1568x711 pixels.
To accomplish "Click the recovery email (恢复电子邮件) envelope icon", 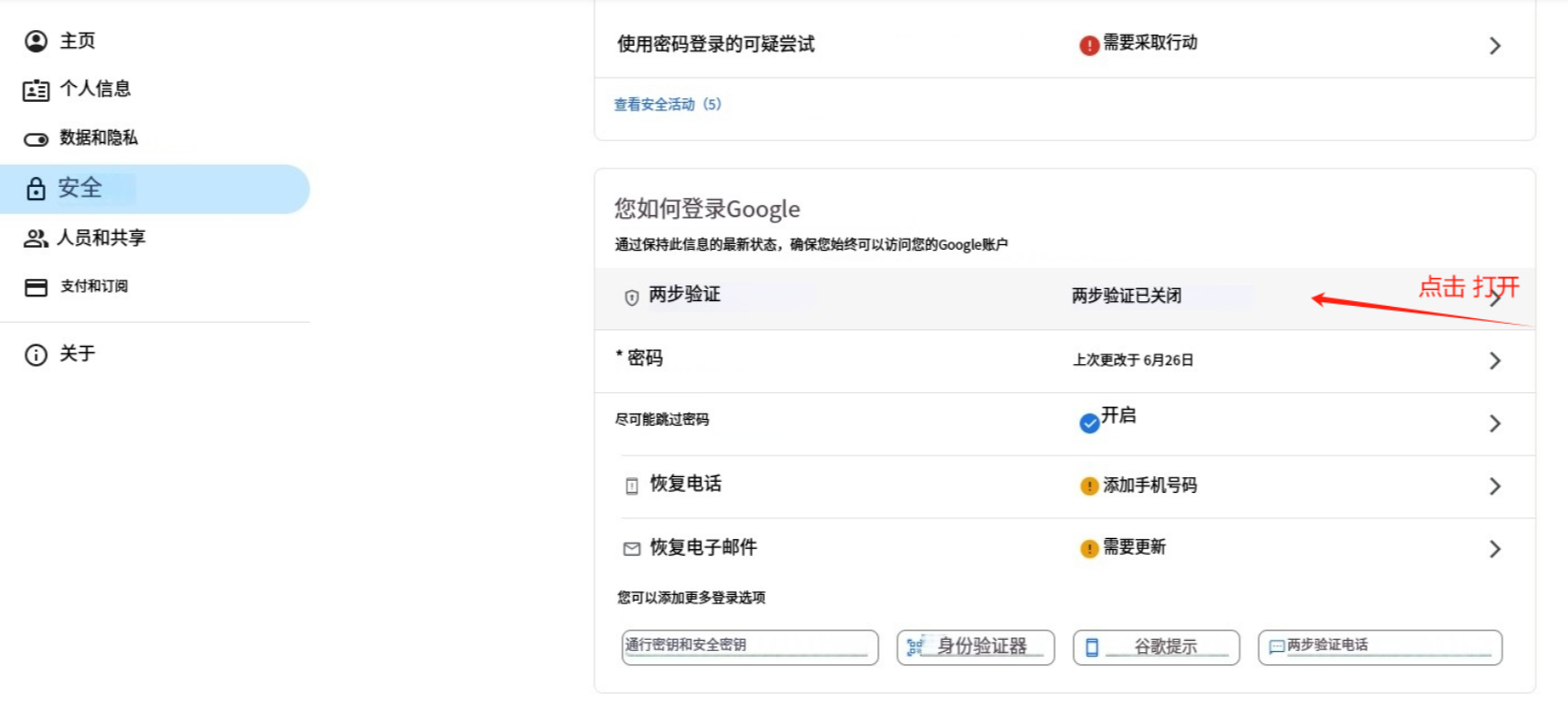I will [632, 549].
